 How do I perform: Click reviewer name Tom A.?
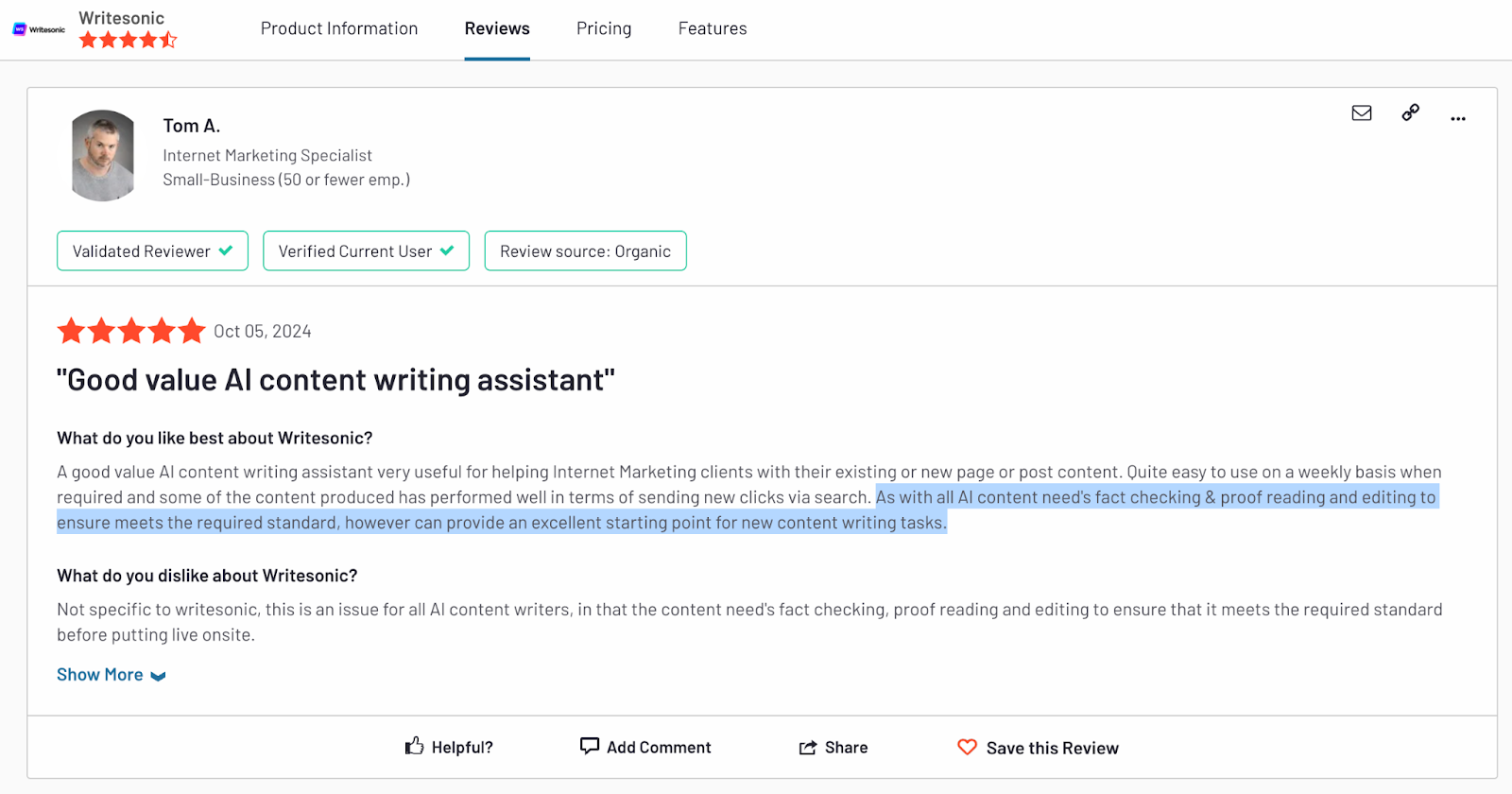tap(192, 126)
